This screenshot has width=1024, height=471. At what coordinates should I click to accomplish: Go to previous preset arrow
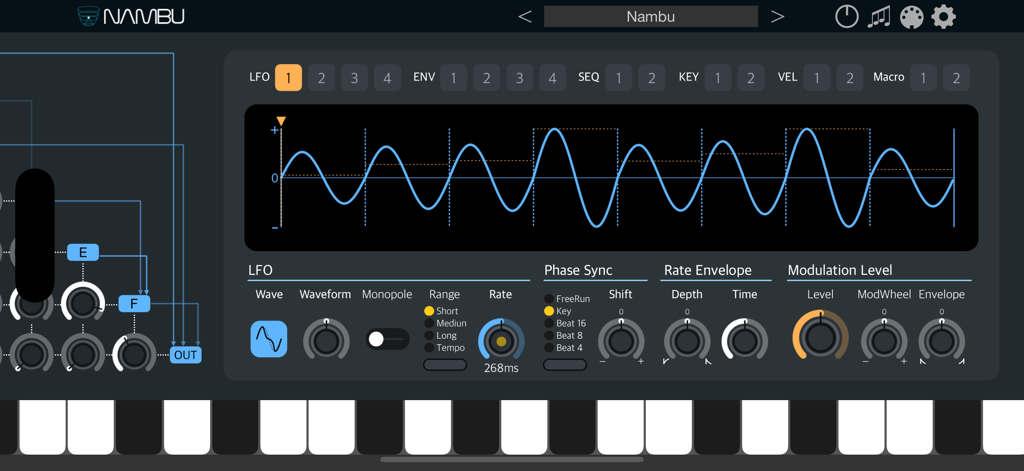524,17
